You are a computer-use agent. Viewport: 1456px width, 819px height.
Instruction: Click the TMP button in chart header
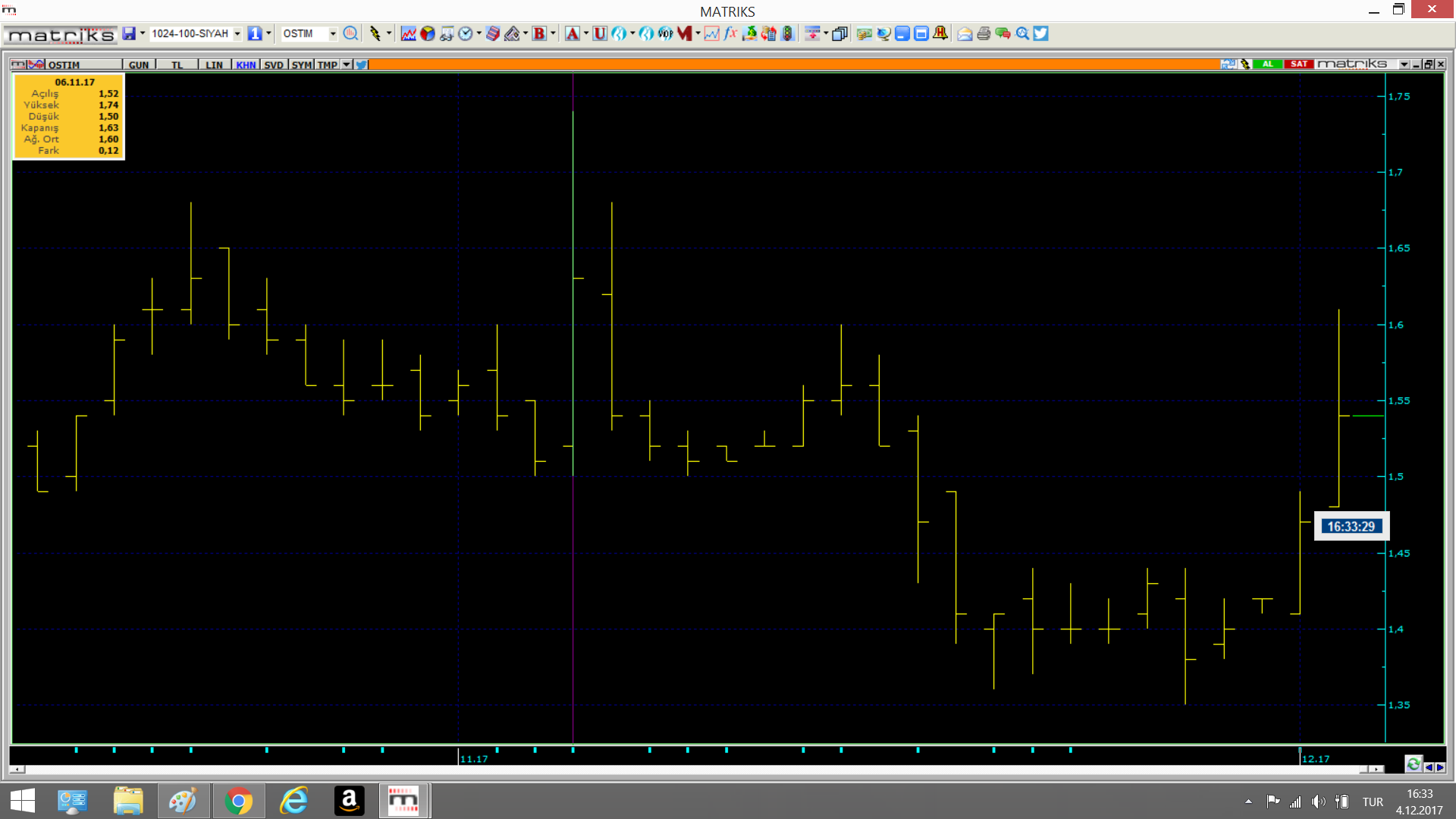[328, 64]
